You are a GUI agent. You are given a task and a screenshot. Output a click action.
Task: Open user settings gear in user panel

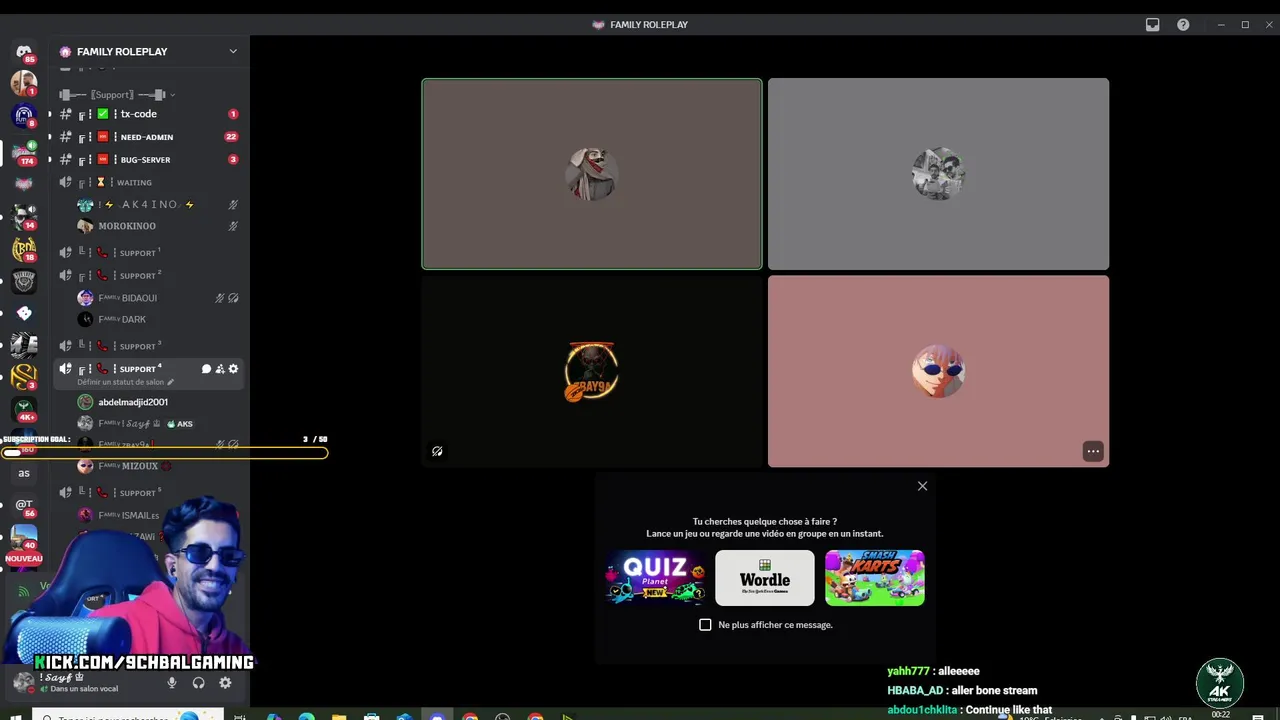pos(225,683)
